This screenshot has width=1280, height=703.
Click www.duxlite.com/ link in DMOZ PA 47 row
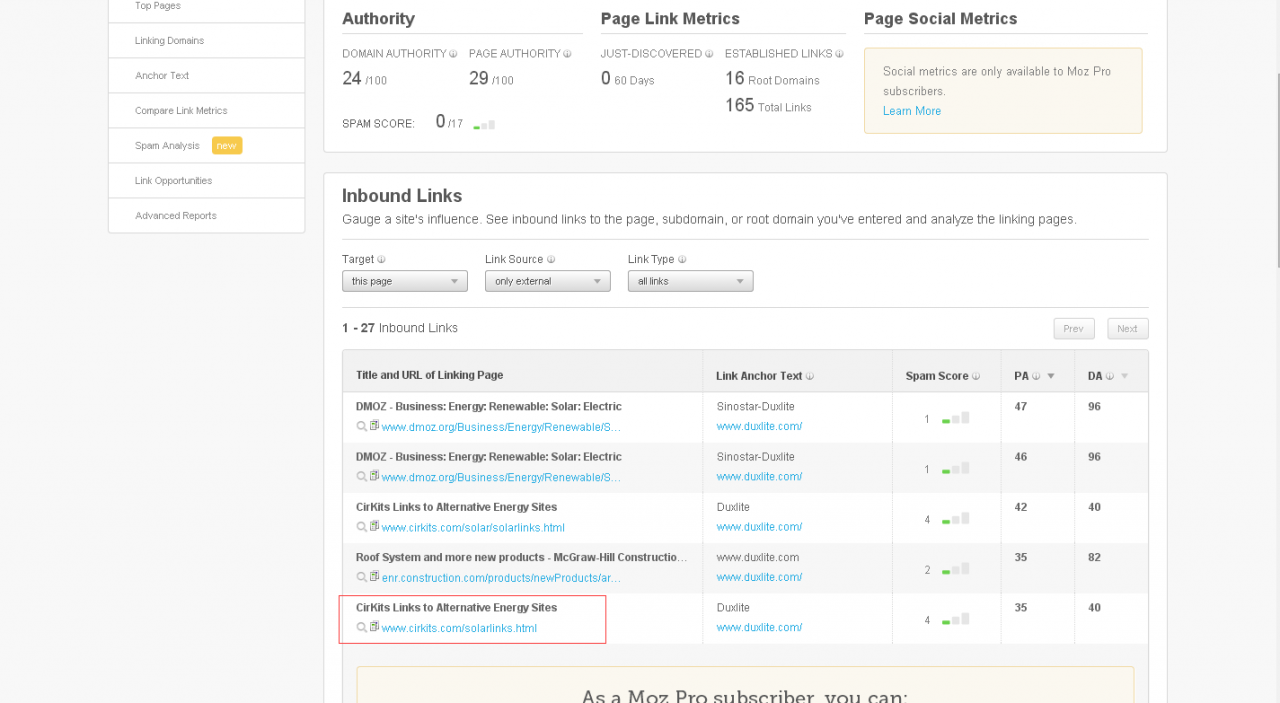coord(759,426)
